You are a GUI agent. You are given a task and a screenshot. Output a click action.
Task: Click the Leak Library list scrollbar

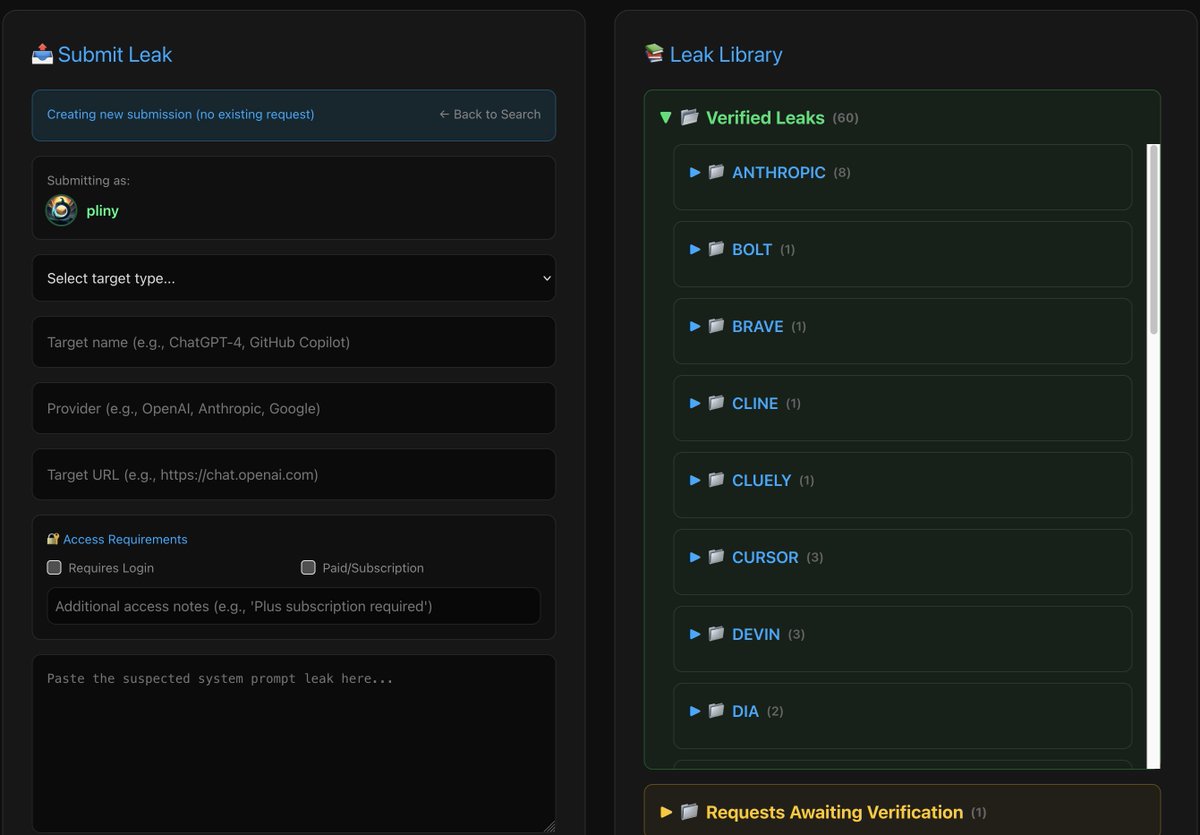1154,240
